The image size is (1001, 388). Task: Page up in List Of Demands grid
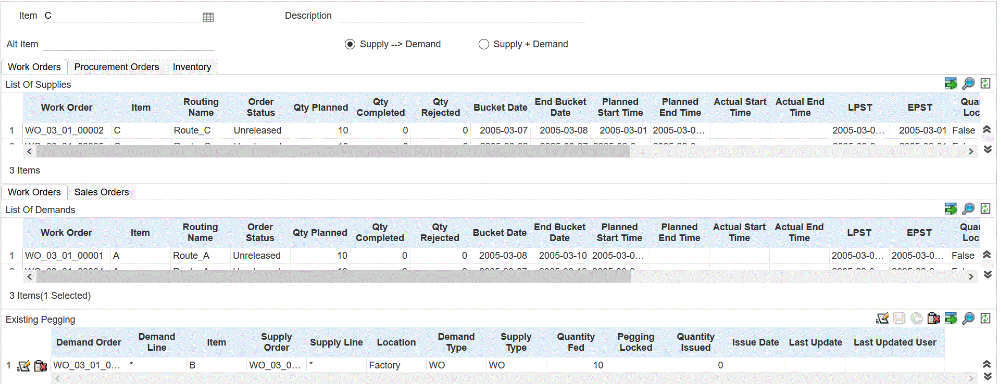[987, 255]
